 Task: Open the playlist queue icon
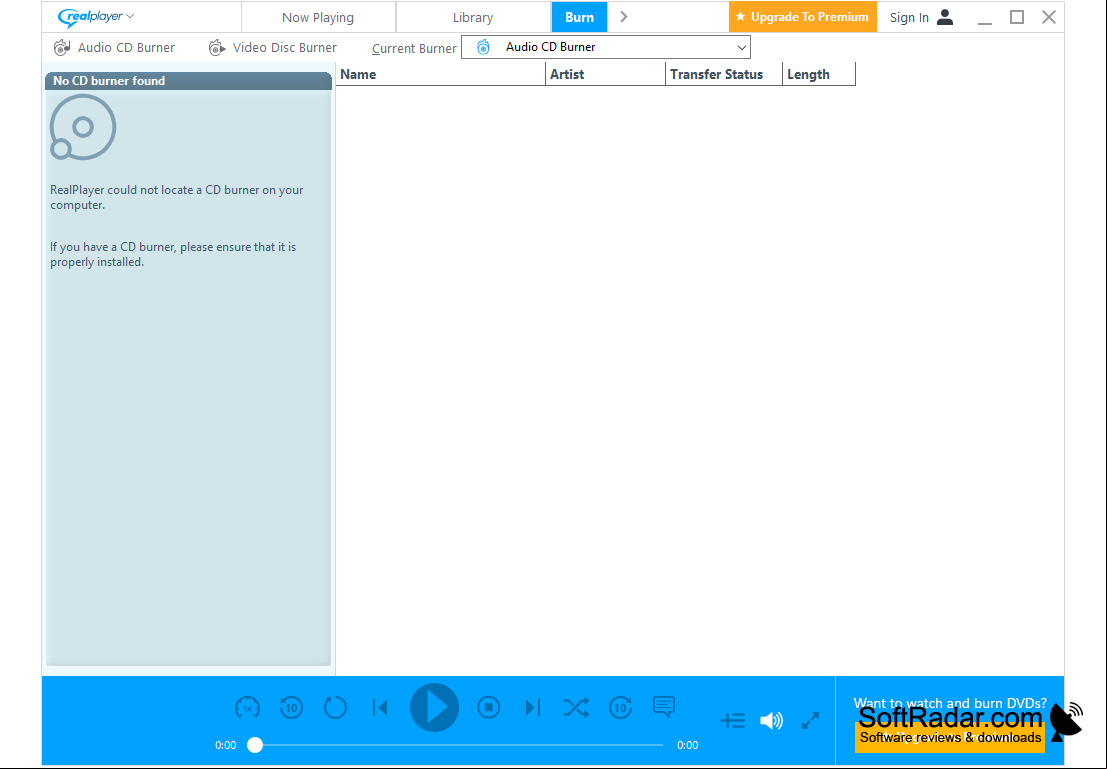pos(733,720)
